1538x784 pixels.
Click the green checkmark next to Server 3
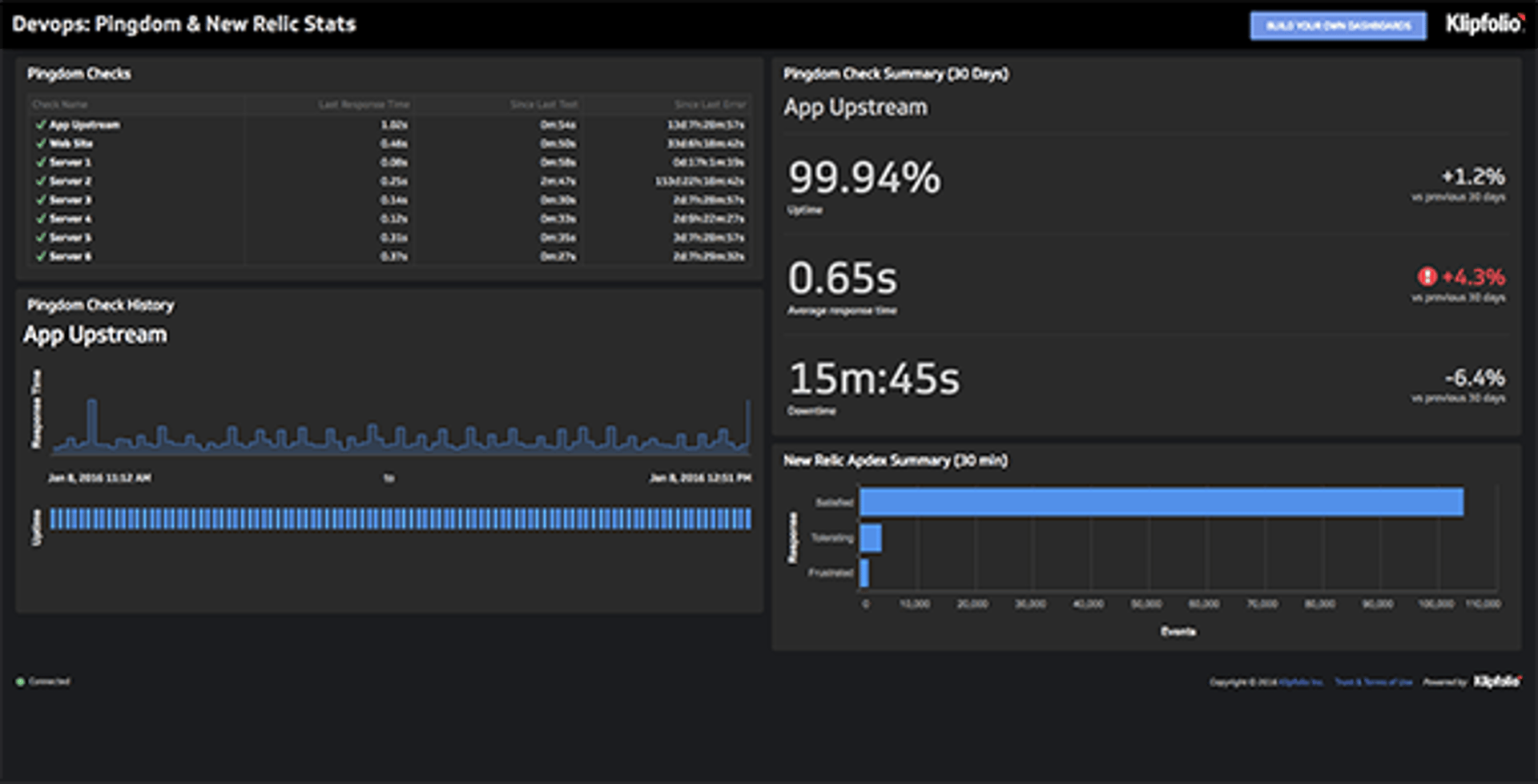click(x=40, y=200)
